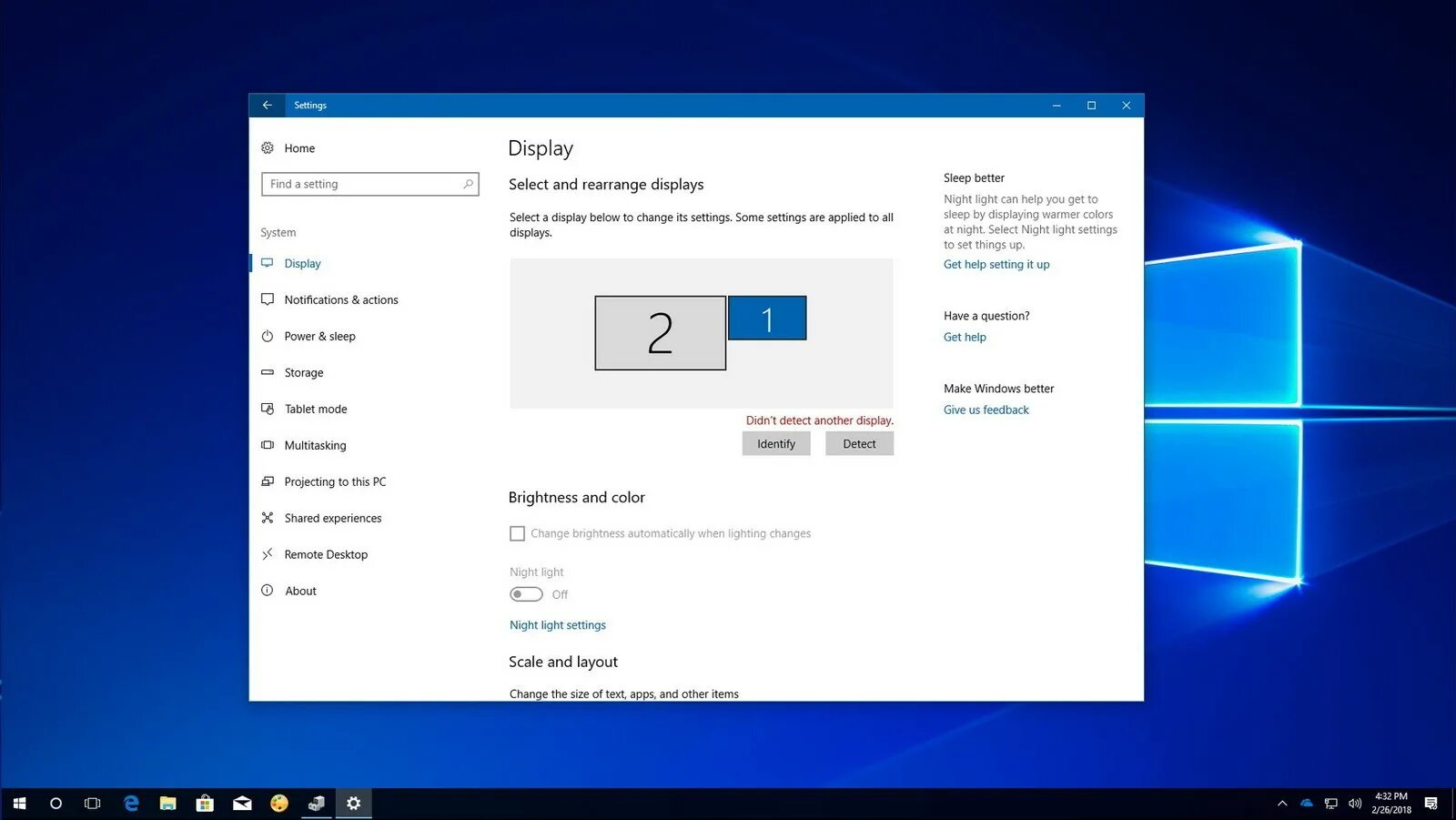Click the Shared experiences icon in the sidebar

pos(268,518)
